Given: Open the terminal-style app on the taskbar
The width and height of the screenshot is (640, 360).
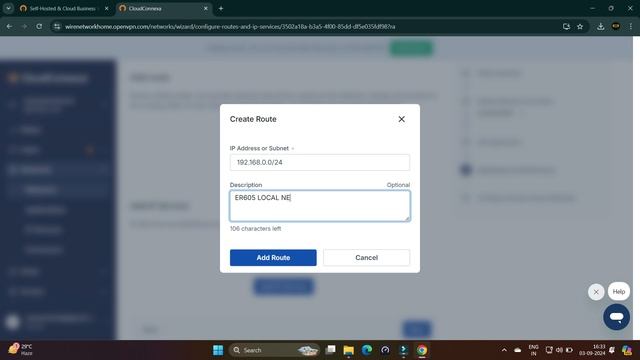Looking at the screenshot, I should pos(404,350).
